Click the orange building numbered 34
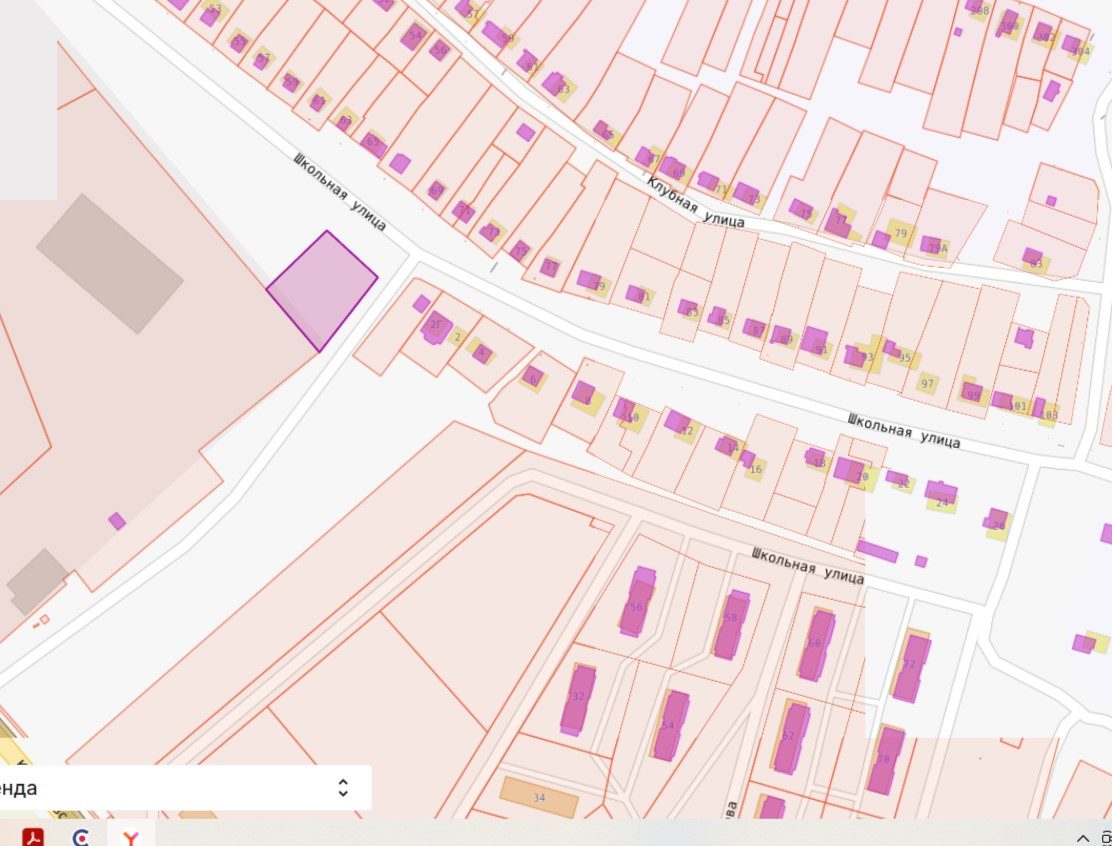The height and width of the screenshot is (846, 1112). (x=539, y=798)
